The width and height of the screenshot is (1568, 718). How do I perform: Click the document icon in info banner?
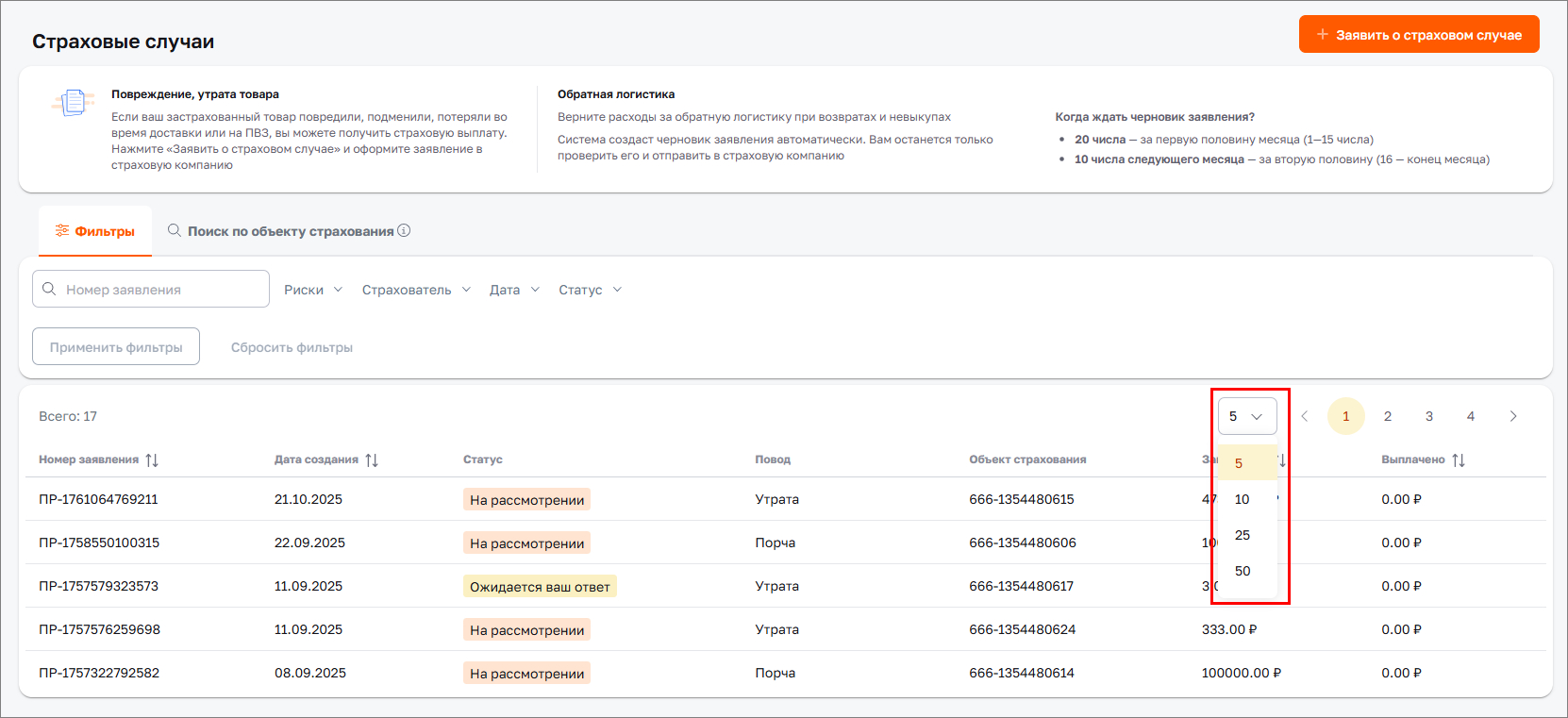pos(74,103)
